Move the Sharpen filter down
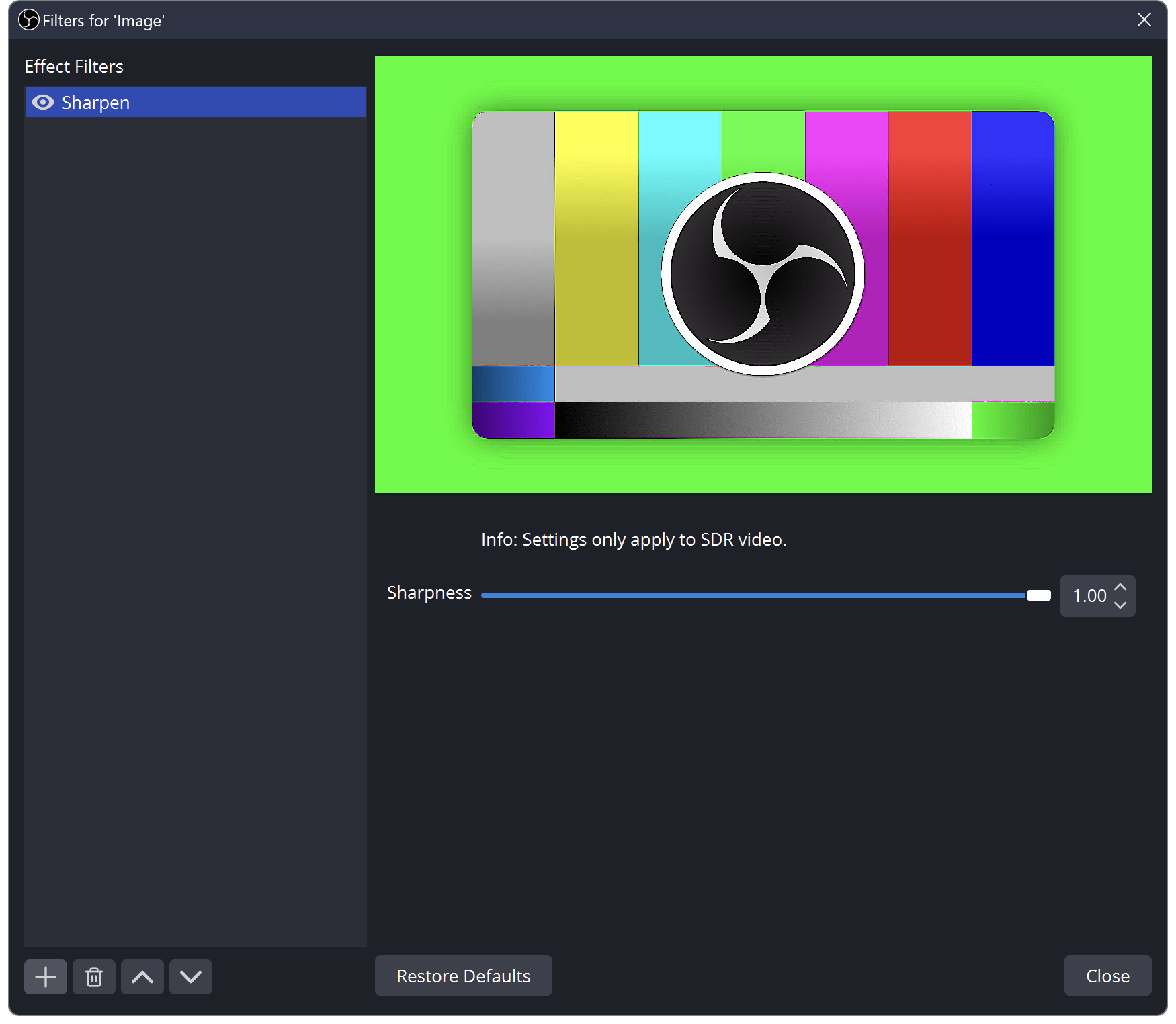This screenshot has height=1024, width=1176. click(191, 976)
